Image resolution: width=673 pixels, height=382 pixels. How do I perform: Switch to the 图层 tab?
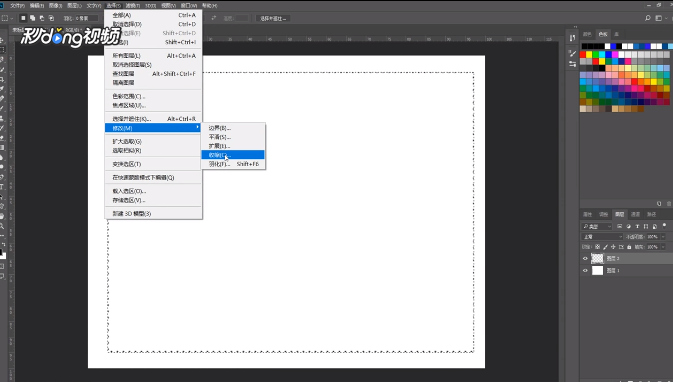click(x=619, y=214)
